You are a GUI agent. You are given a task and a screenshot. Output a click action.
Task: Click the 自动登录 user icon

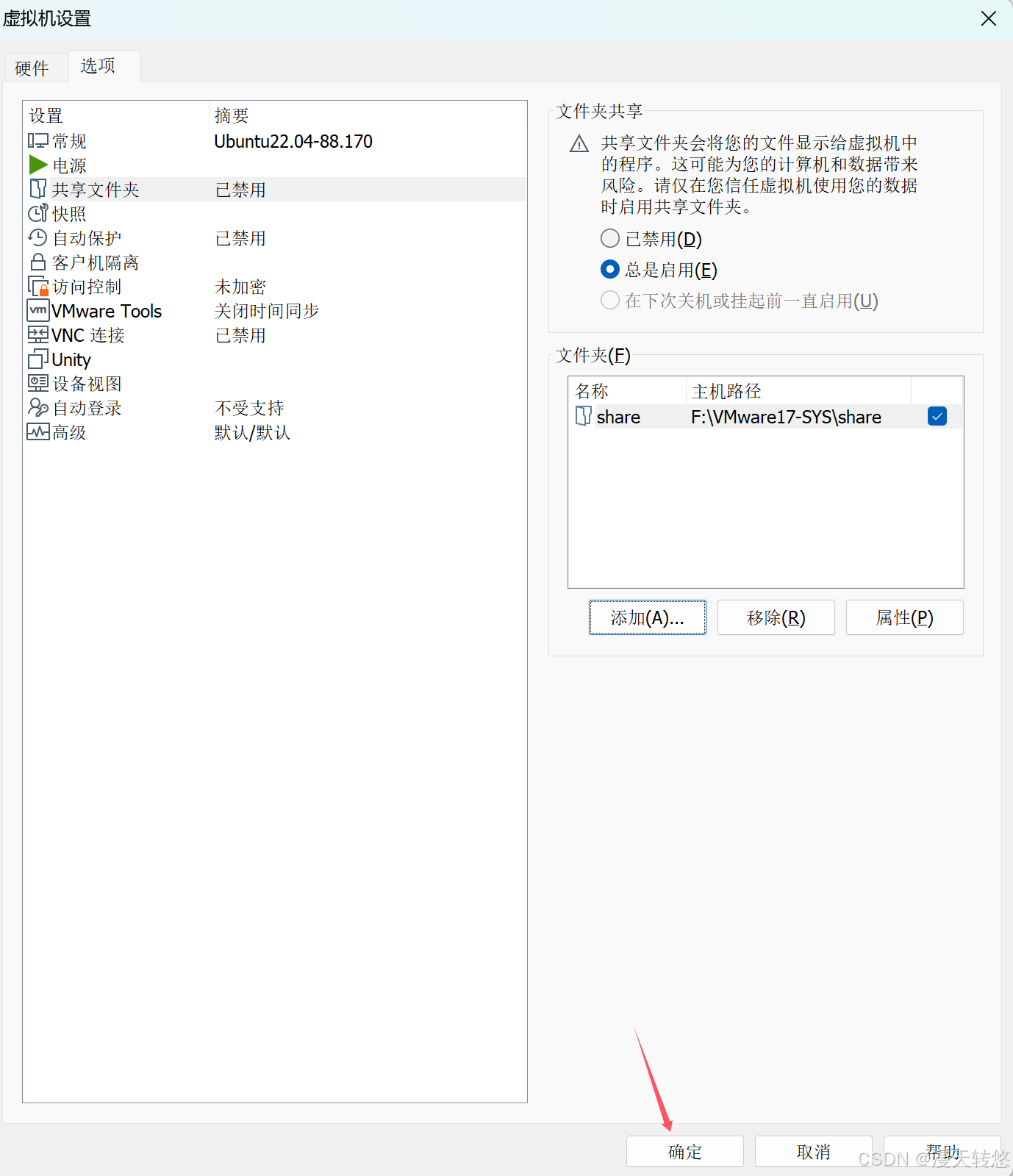pyautogui.click(x=38, y=407)
